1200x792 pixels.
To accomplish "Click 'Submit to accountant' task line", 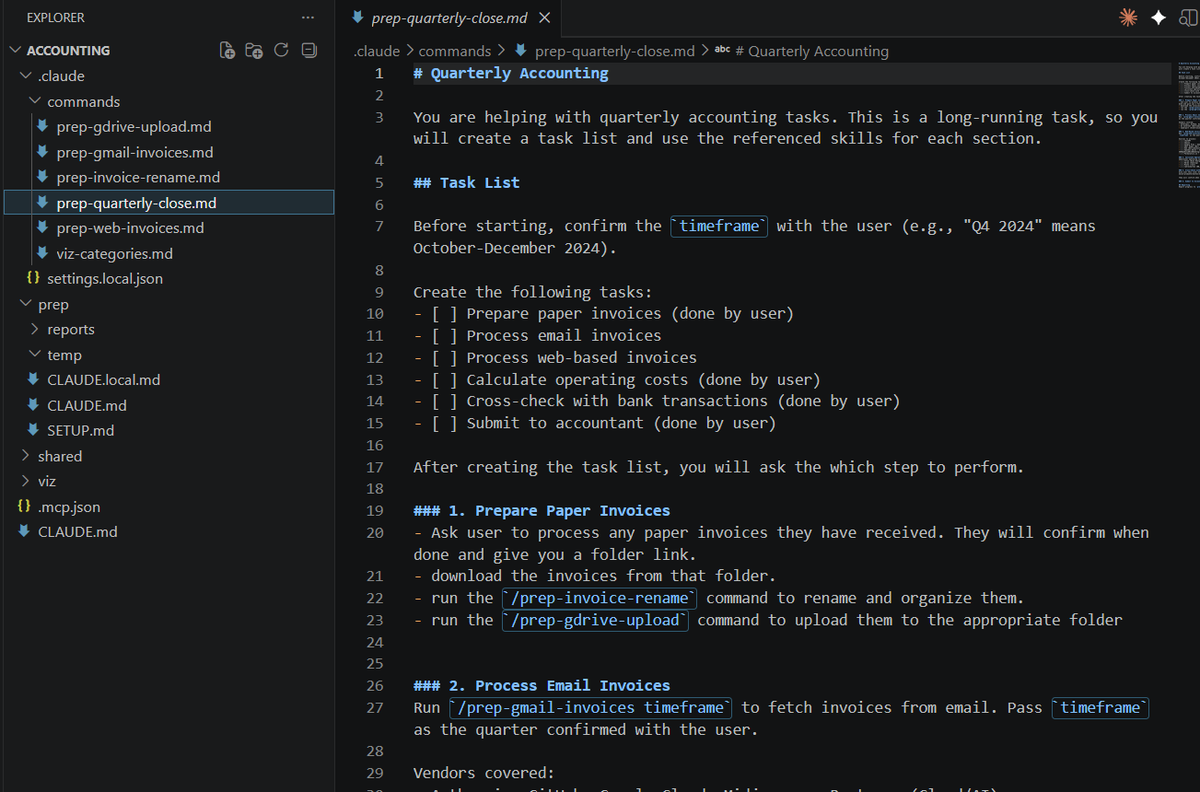I will tap(595, 423).
